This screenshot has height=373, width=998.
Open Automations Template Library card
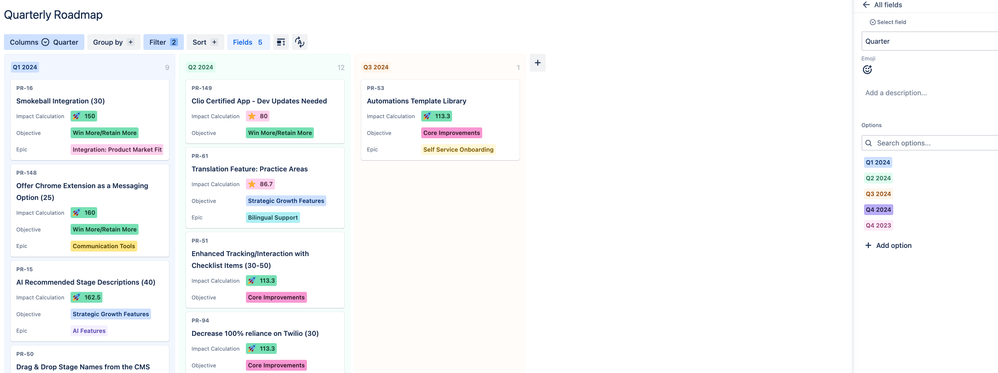pyautogui.click(x=440, y=119)
